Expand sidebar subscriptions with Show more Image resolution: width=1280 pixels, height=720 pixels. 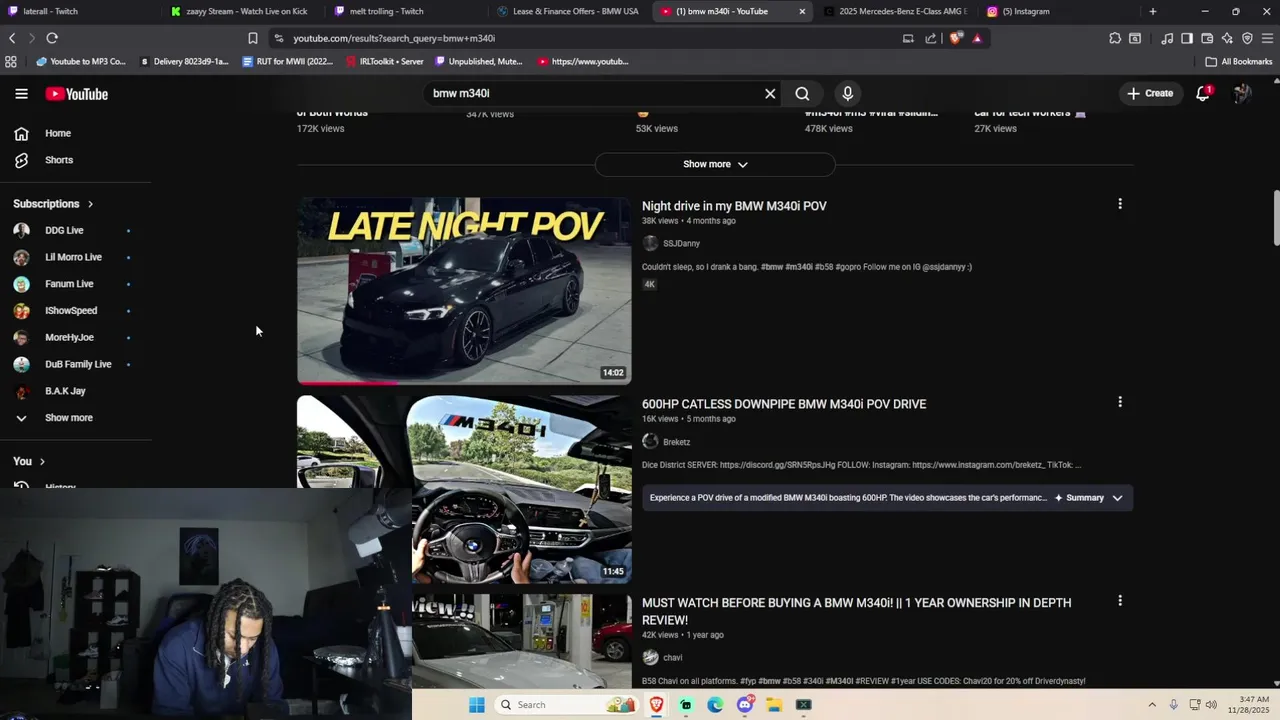68,418
